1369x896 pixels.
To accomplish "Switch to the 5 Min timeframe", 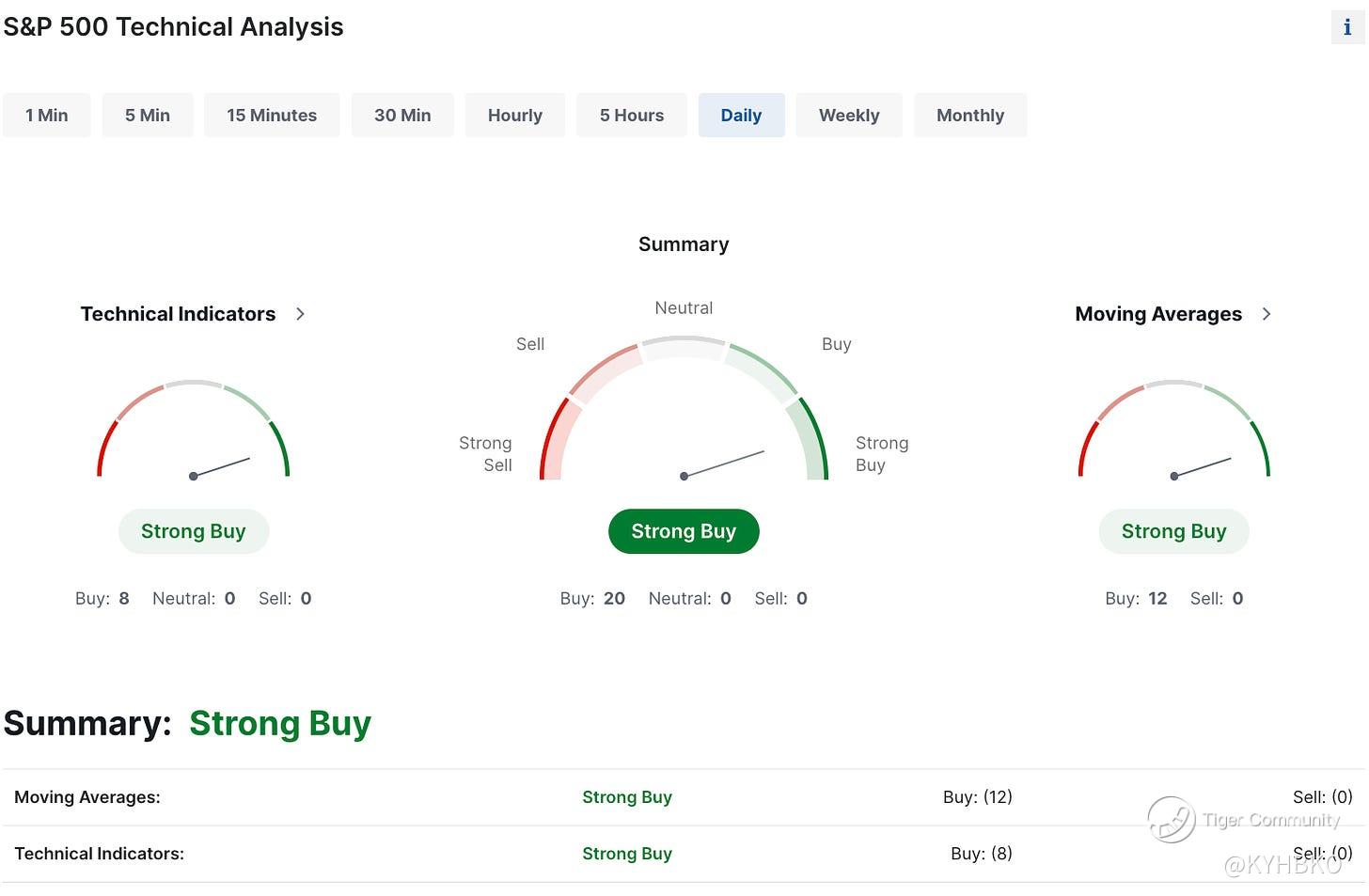I will click(148, 116).
